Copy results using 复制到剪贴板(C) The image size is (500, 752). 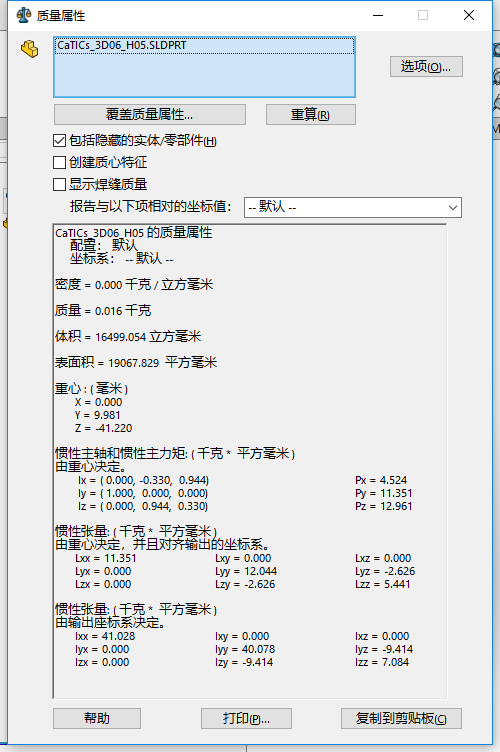pyautogui.click(x=401, y=718)
